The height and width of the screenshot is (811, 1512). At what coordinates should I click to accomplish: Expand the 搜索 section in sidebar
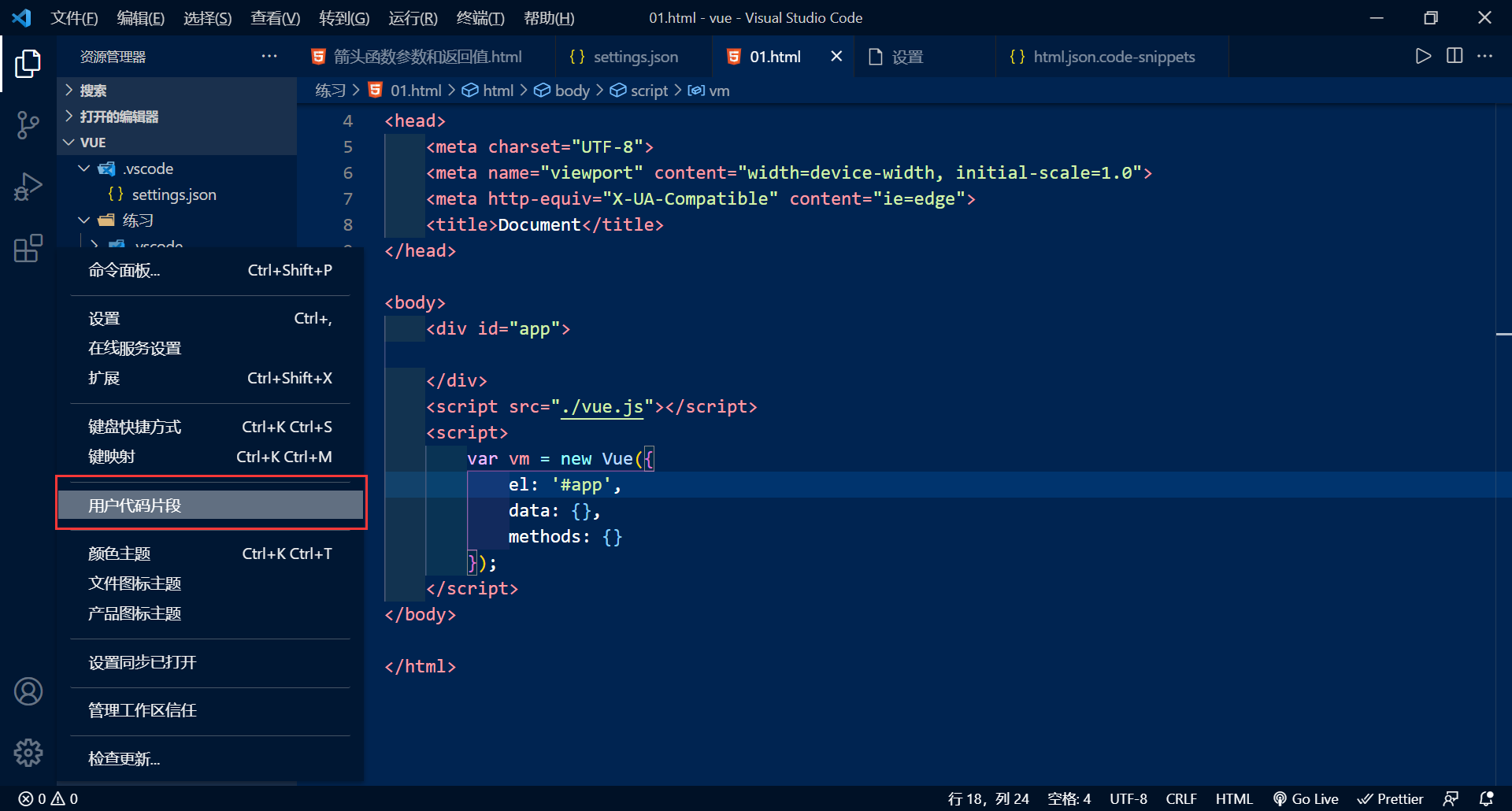point(93,91)
